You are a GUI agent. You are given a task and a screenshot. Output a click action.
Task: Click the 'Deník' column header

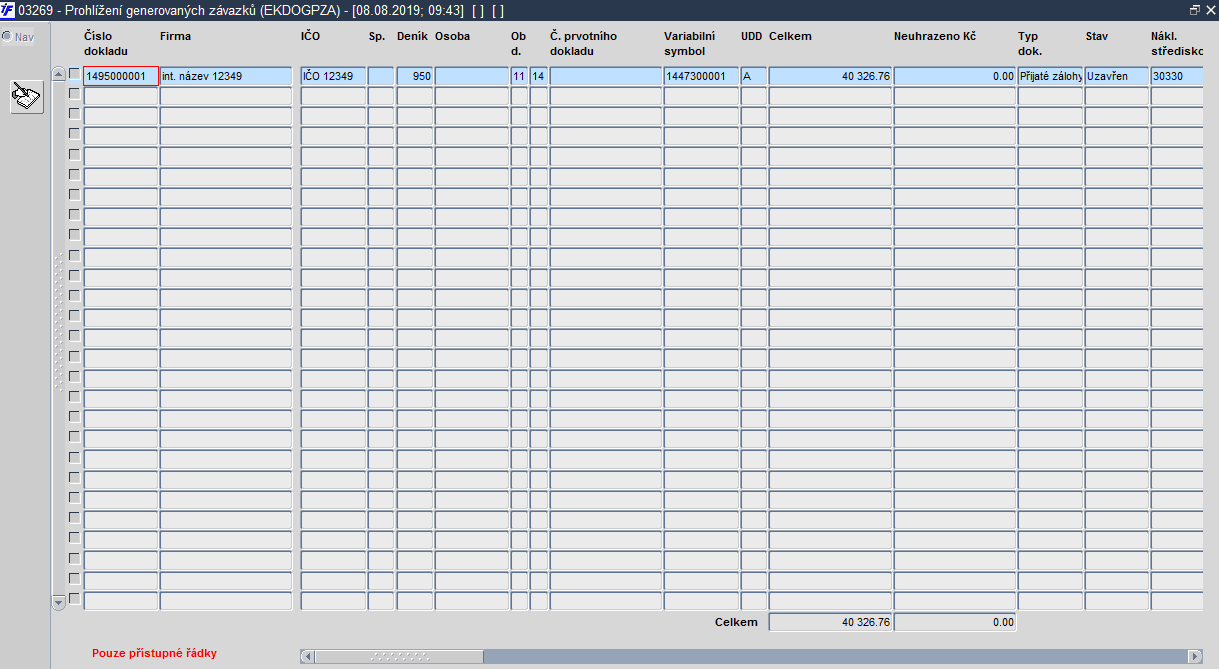tap(413, 36)
